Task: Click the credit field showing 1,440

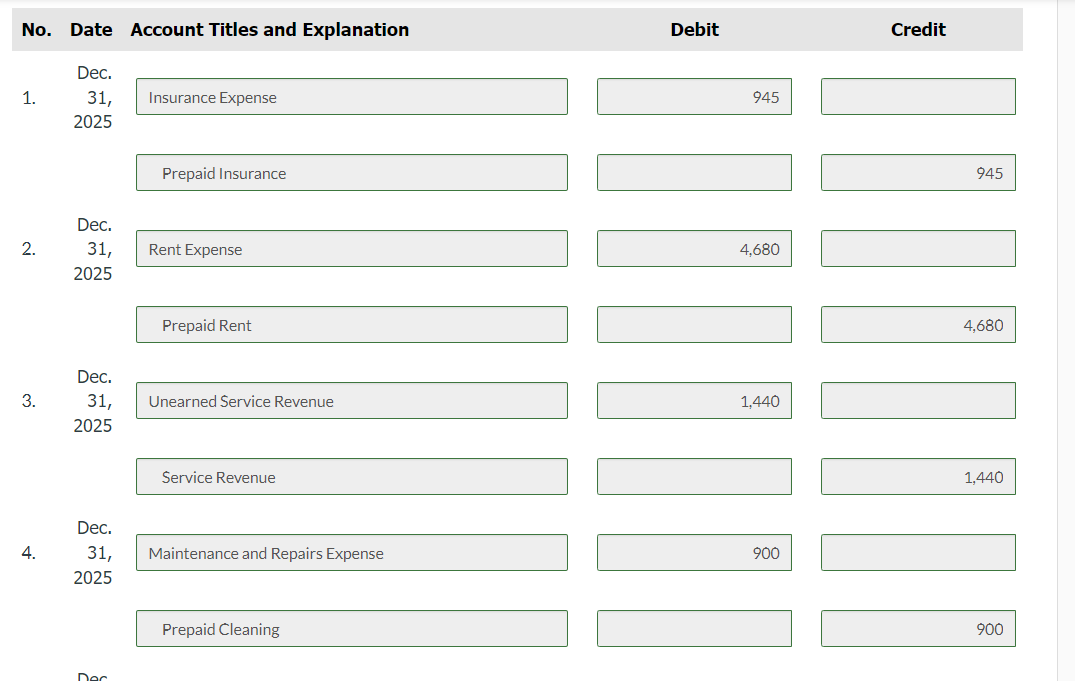Action: point(919,477)
